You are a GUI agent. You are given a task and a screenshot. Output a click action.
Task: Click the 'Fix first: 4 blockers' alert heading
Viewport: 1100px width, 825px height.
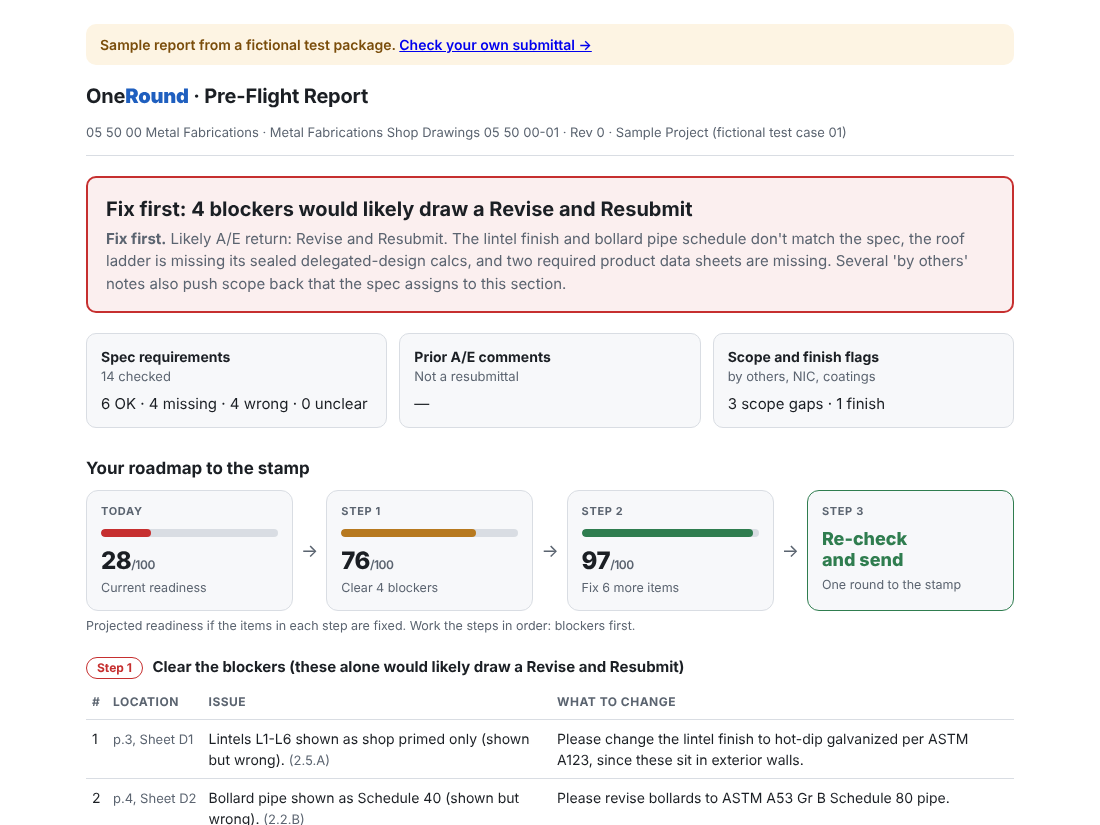coord(398,209)
